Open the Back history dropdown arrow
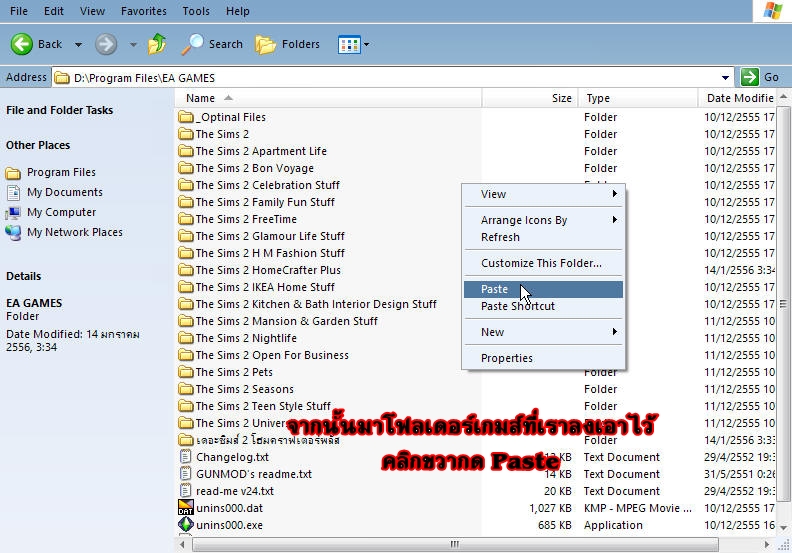792x553 pixels. [78, 44]
